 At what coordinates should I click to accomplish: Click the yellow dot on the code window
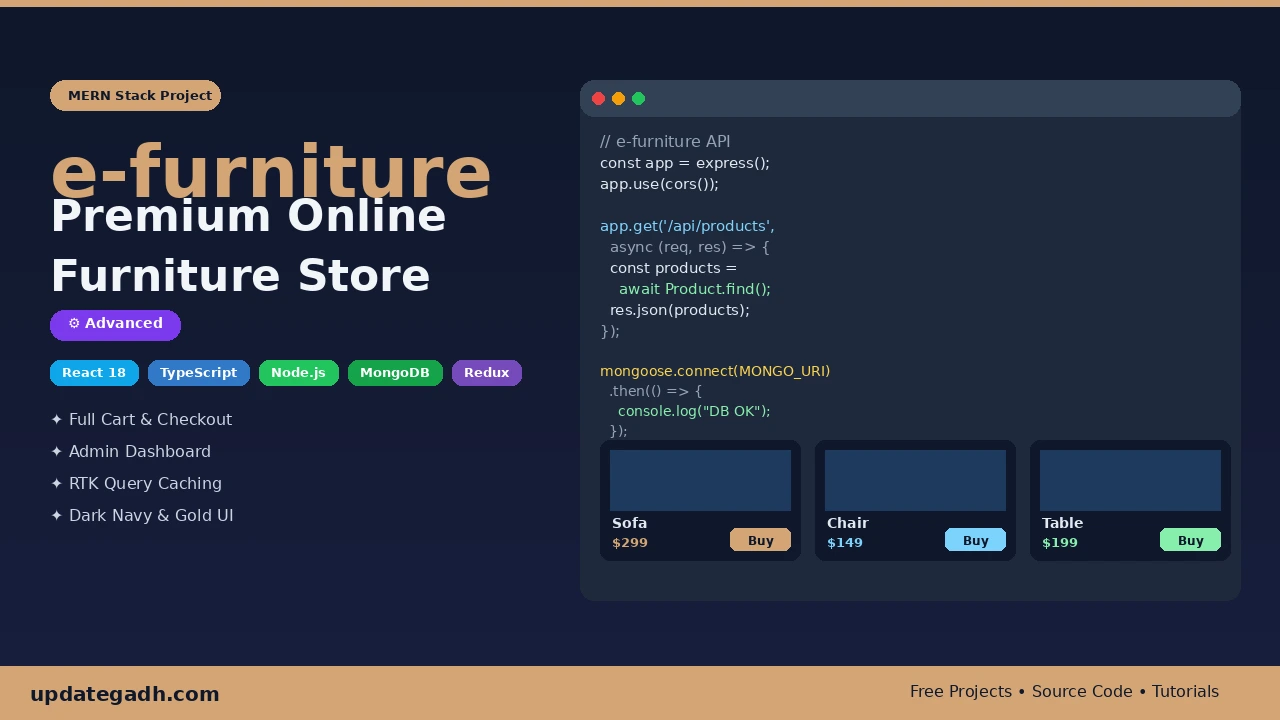click(618, 98)
